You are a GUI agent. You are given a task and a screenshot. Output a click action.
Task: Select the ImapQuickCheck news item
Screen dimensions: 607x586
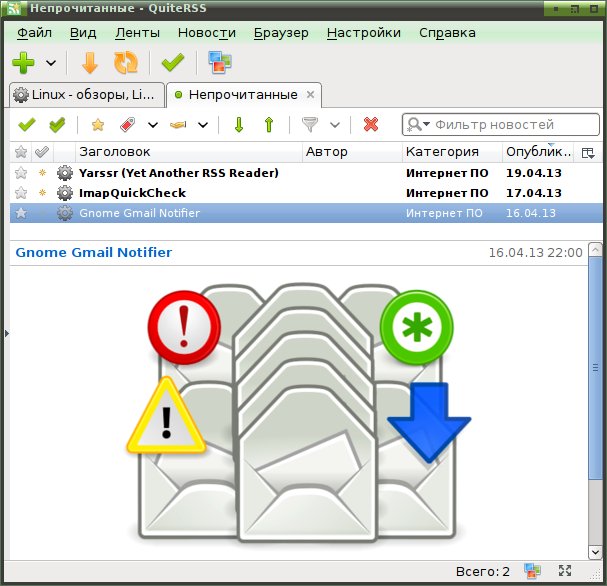click(132, 193)
